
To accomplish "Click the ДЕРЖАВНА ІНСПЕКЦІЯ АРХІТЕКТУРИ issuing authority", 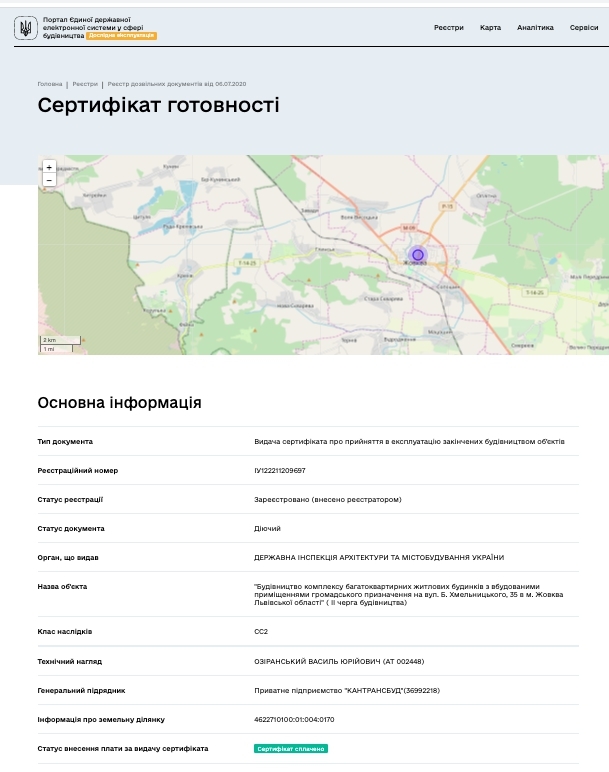I will click(379, 558).
